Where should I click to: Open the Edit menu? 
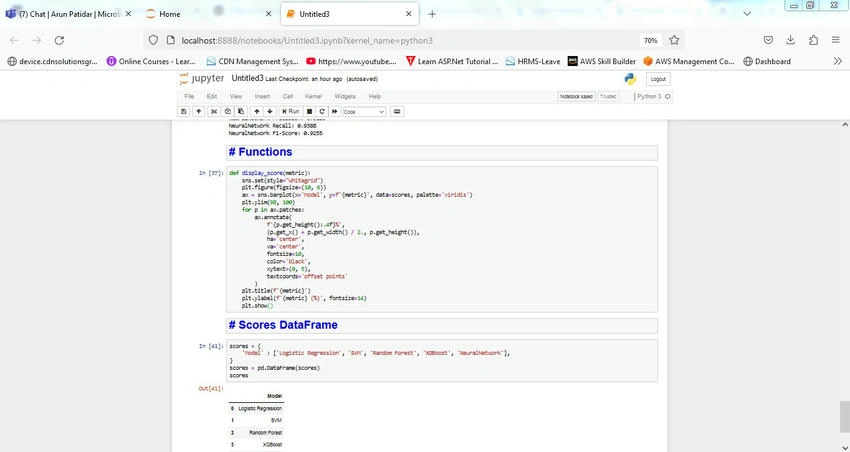tap(212, 96)
